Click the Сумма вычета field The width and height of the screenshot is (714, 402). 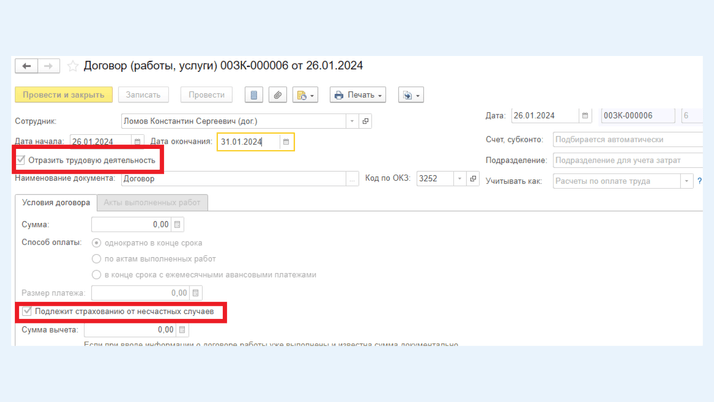point(130,330)
